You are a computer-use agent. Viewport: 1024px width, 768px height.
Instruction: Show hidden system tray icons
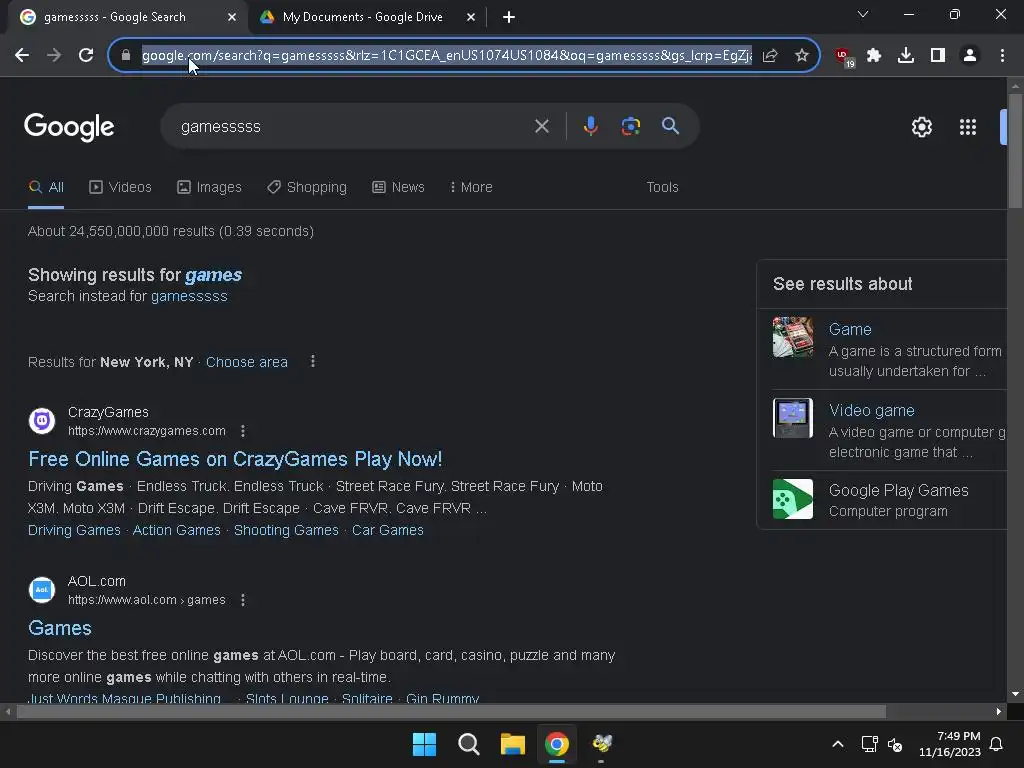[x=837, y=744]
